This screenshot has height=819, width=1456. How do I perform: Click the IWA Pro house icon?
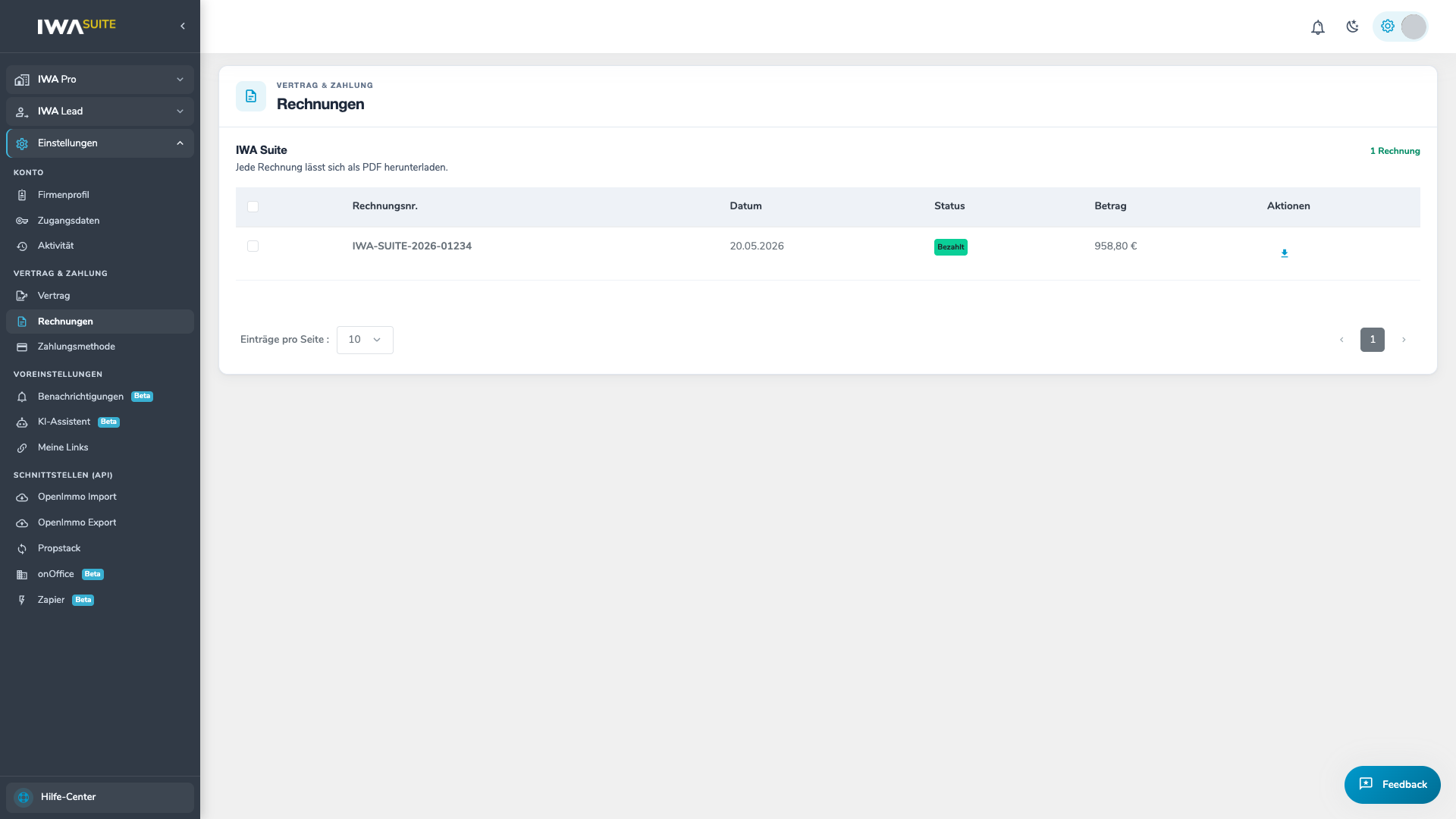[22, 80]
